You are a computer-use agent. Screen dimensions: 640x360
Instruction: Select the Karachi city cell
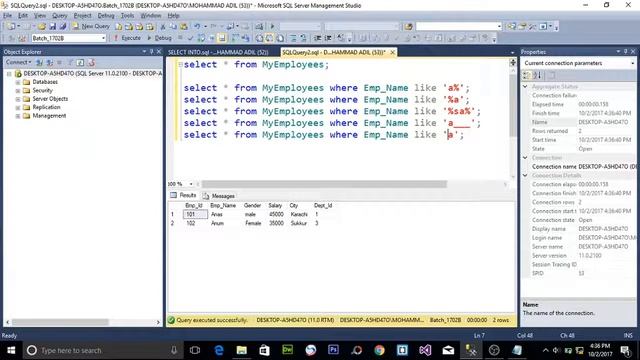[299, 214]
